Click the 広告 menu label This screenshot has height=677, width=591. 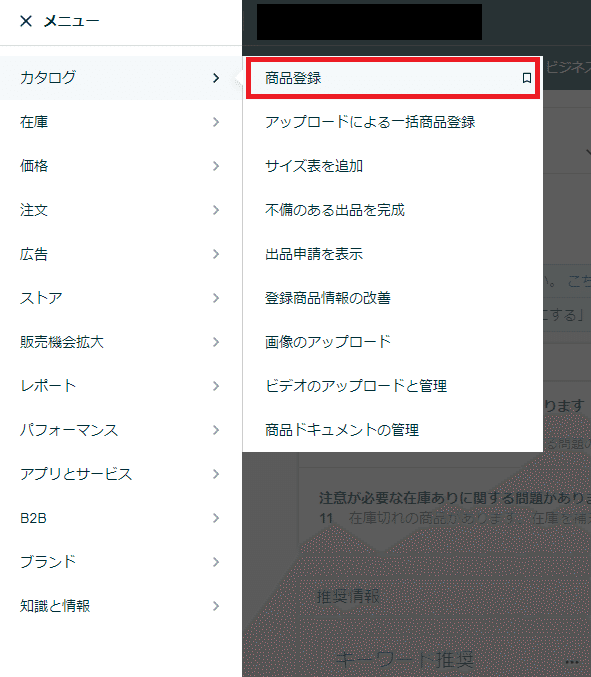point(34,254)
